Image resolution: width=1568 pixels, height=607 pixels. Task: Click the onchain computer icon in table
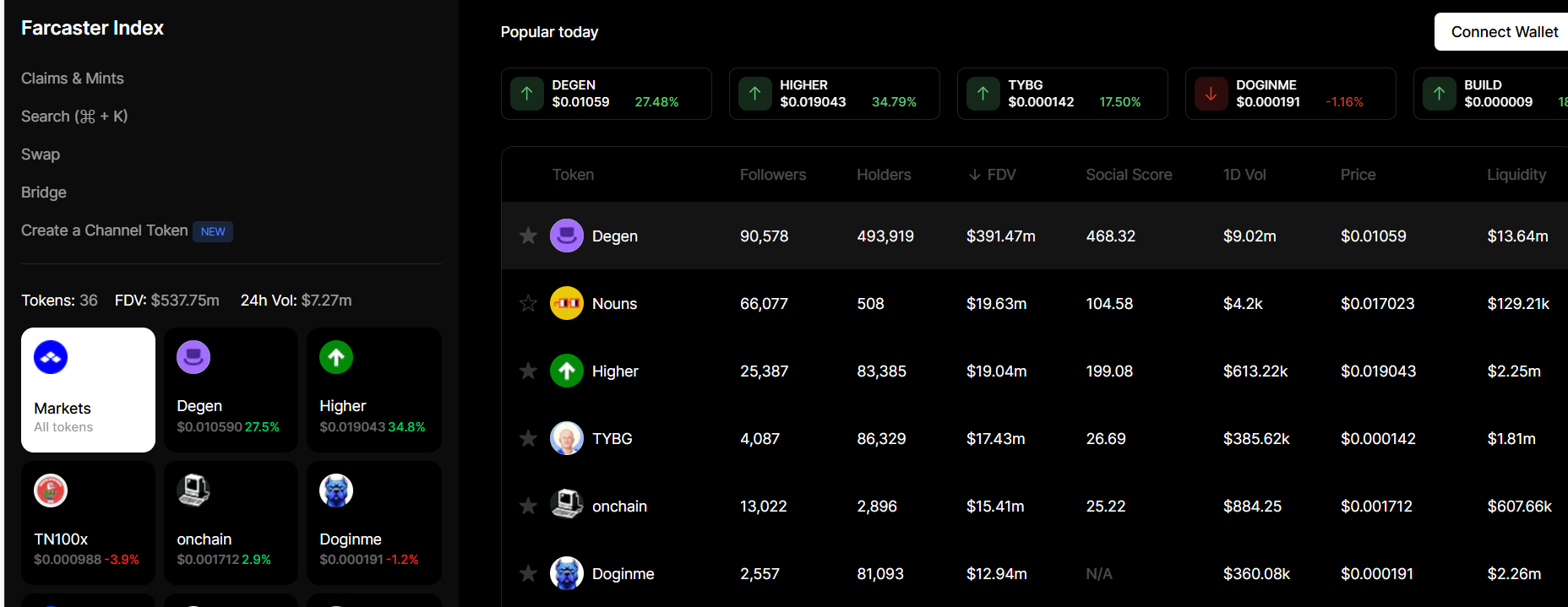click(x=566, y=505)
